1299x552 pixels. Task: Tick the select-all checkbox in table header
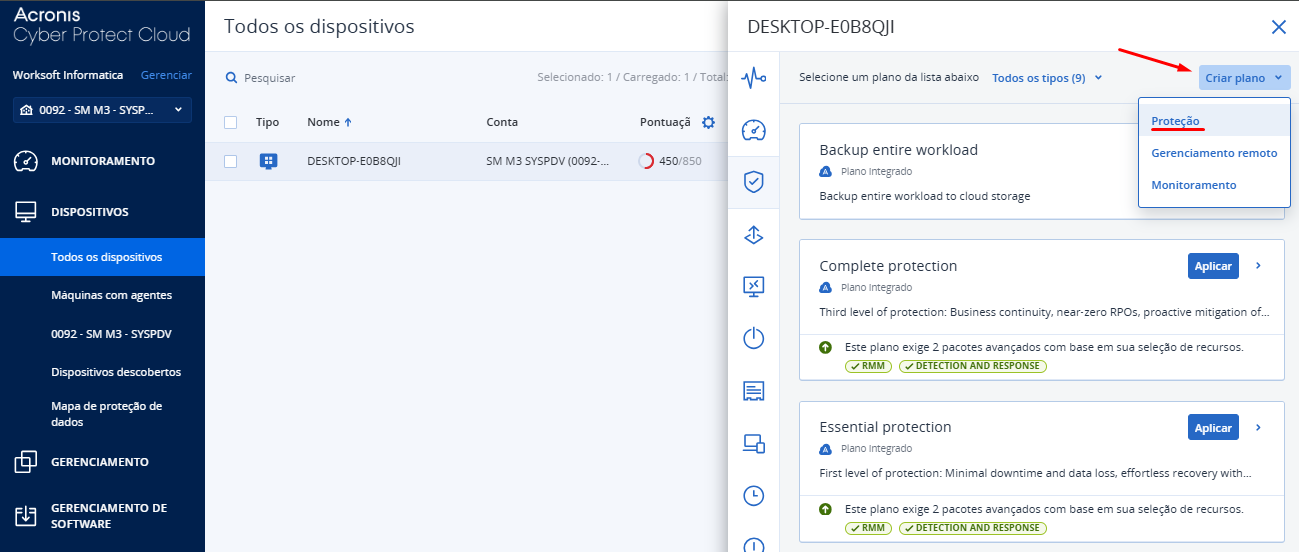click(x=231, y=122)
